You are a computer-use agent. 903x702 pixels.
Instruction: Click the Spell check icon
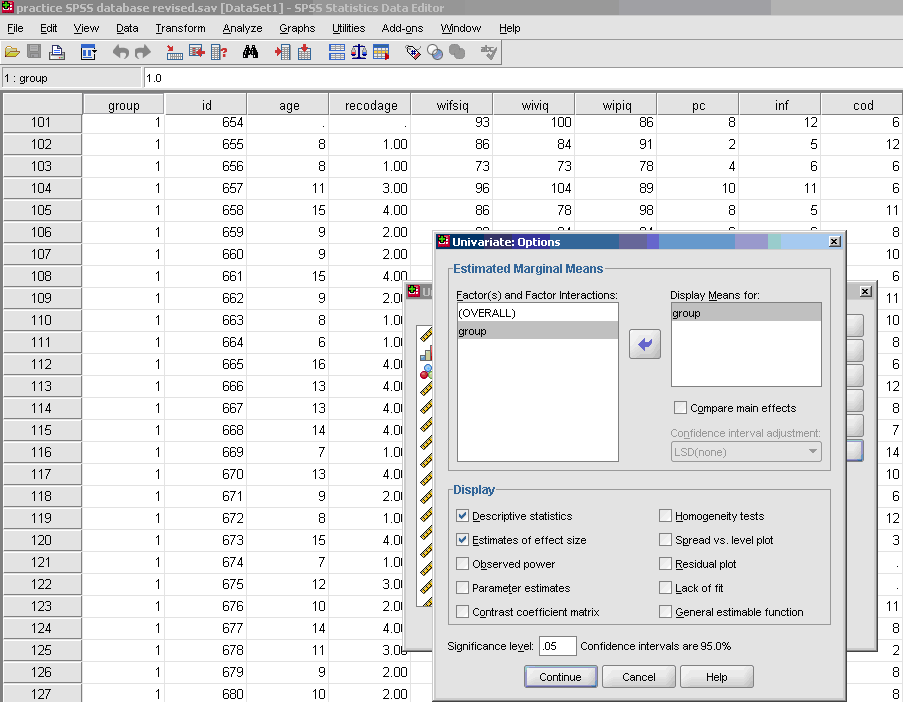pyautogui.click(x=488, y=52)
